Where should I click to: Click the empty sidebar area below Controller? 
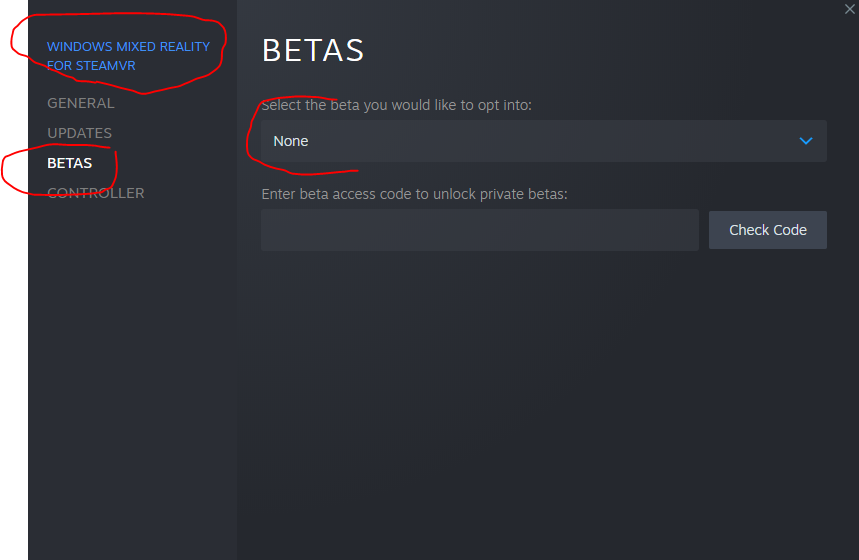tap(133, 378)
